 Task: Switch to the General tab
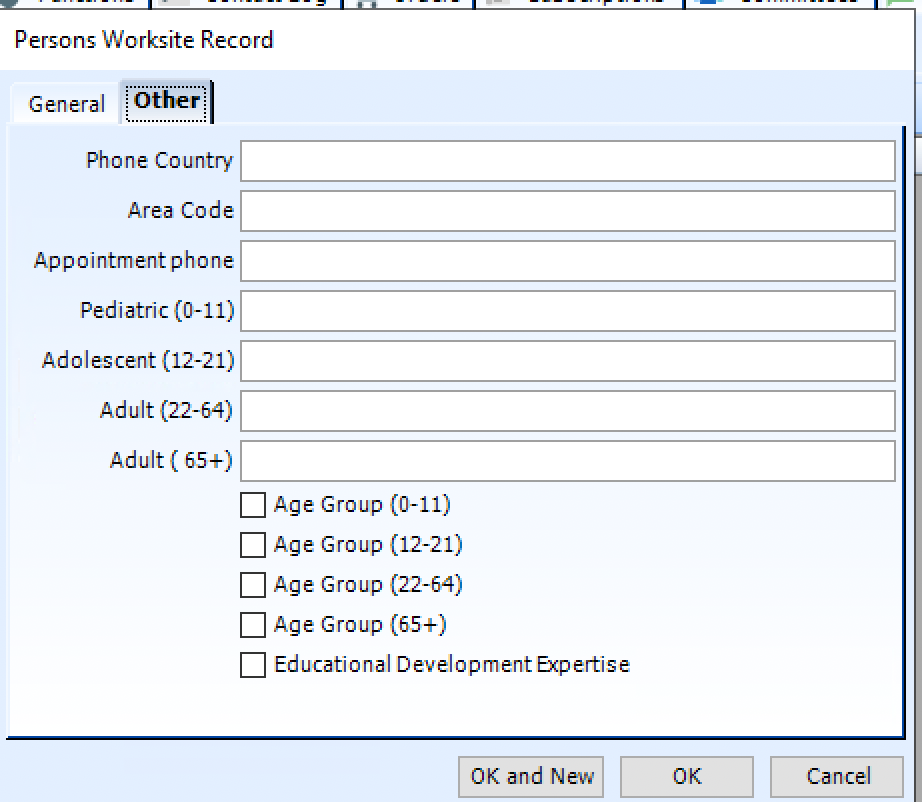(x=65, y=103)
